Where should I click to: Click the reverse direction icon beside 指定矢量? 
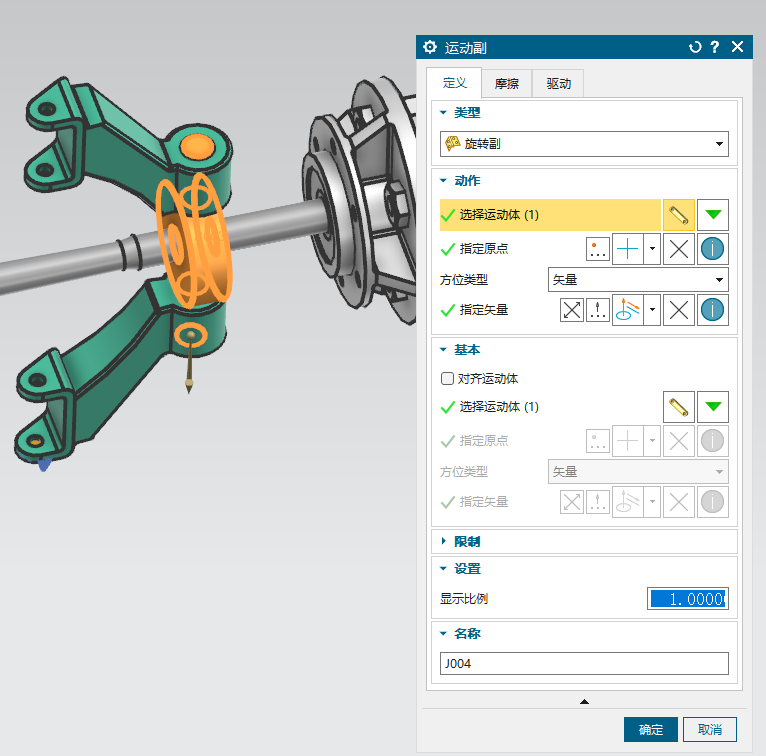pyautogui.click(x=572, y=310)
